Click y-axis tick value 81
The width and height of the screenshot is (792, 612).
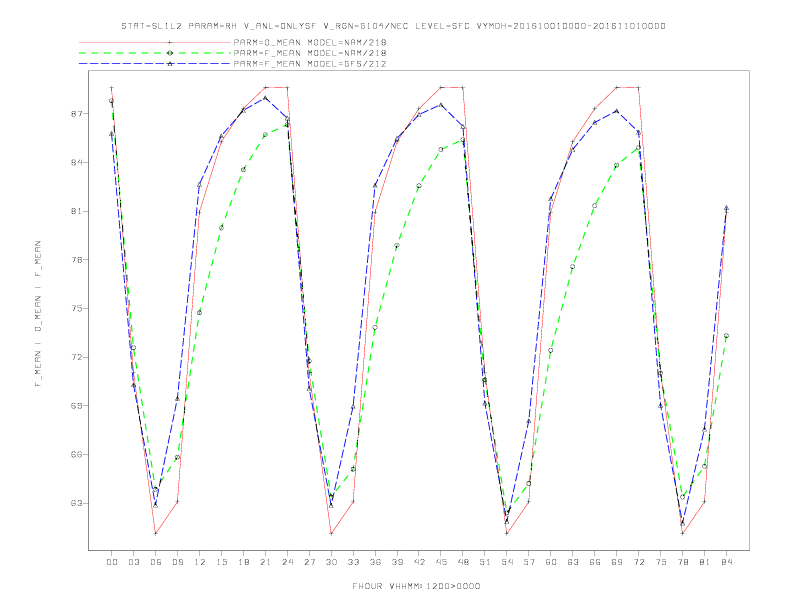pos(77,211)
